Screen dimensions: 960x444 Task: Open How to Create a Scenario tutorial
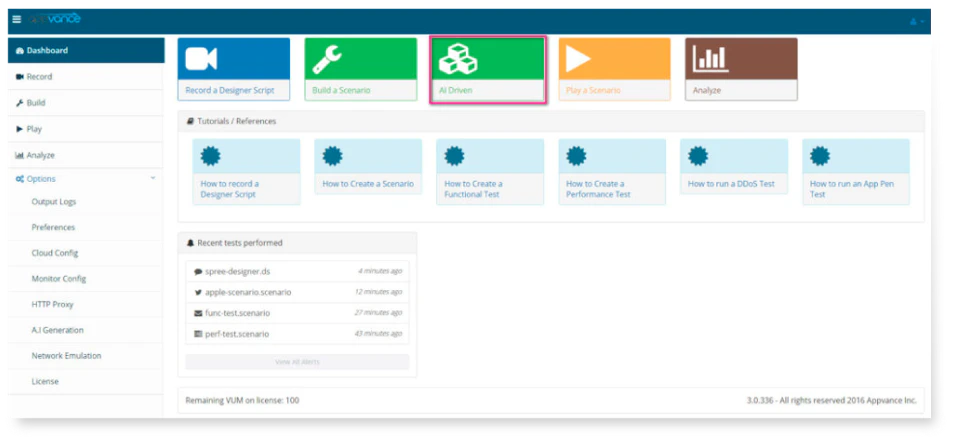click(368, 184)
